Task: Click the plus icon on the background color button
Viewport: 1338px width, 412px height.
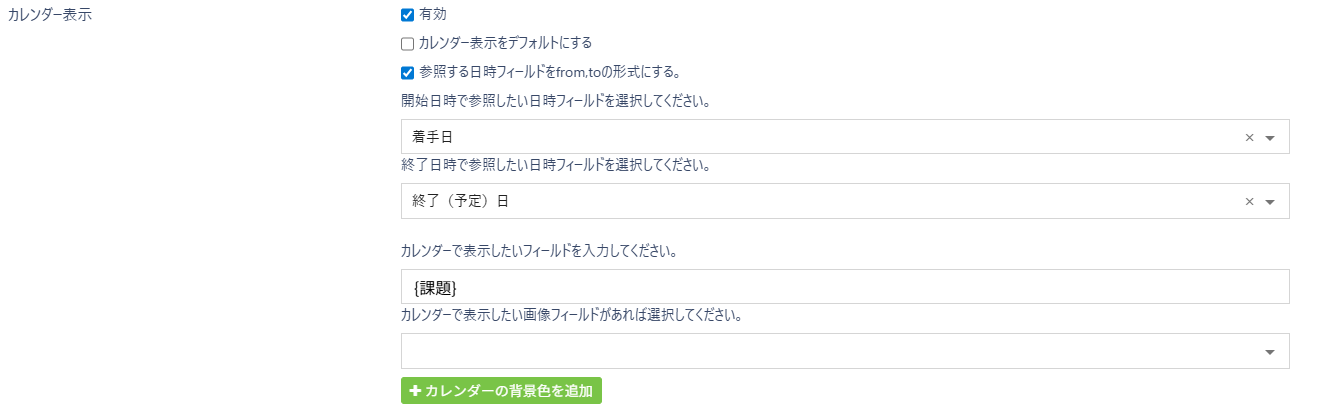Action: 414,391
